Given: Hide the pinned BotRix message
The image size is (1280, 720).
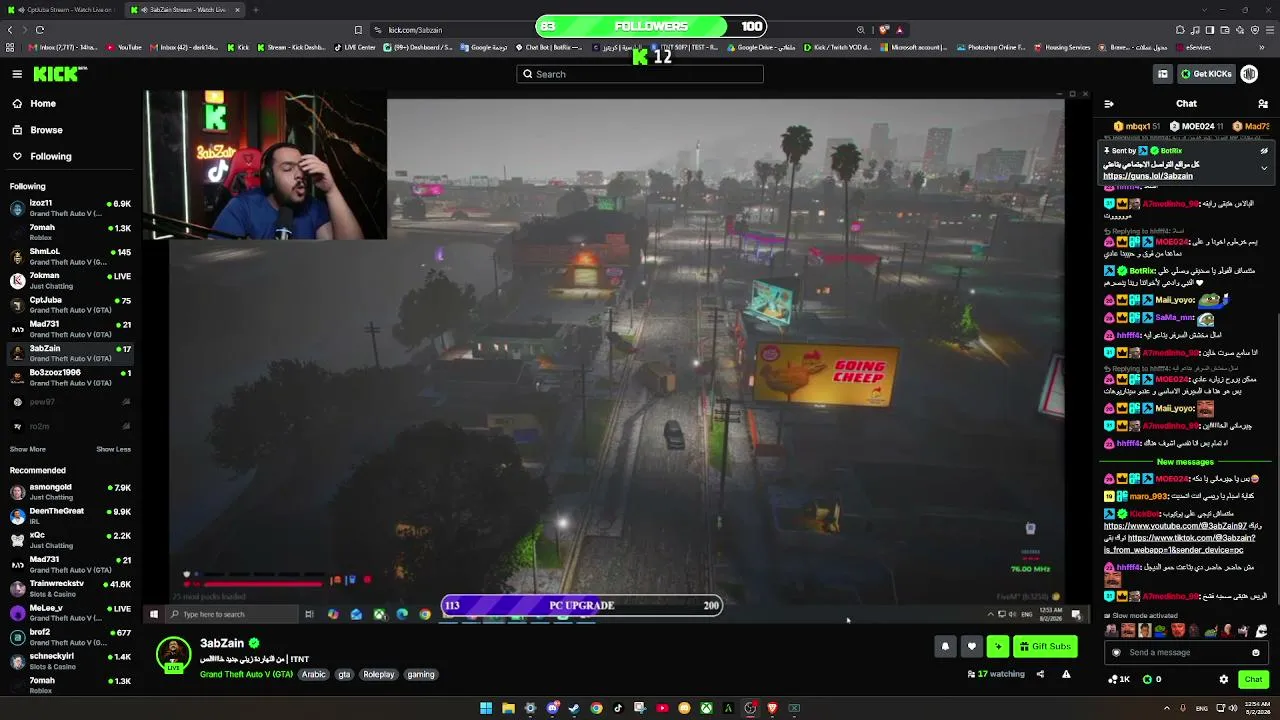Looking at the screenshot, I should [x=1264, y=151].
